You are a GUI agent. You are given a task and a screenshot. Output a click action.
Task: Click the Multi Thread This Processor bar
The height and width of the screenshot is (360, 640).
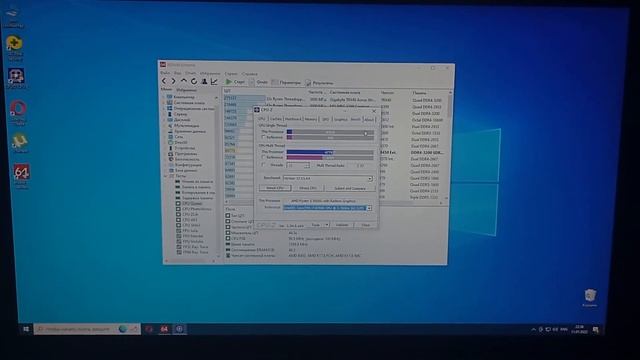point(330,152)
